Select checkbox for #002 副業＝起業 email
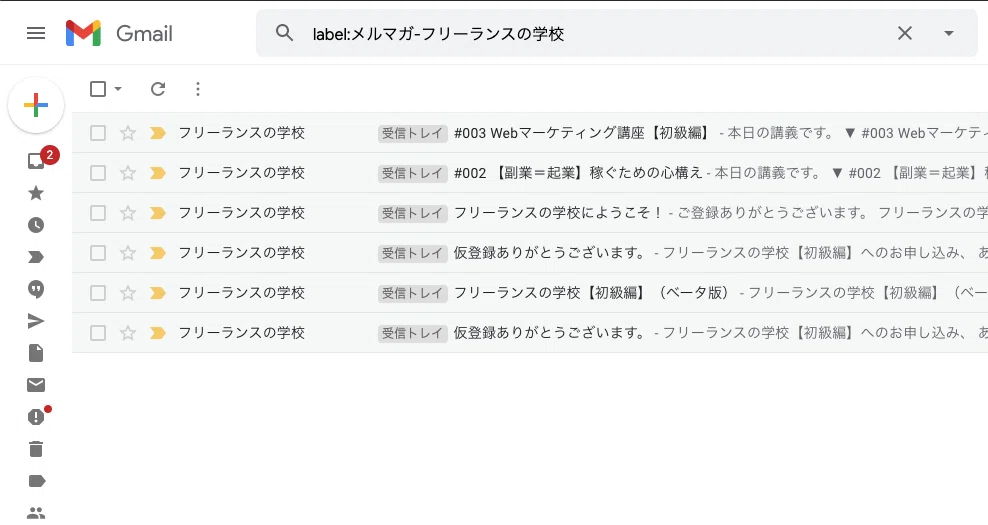988x525 pixels. click(x=98, y=173)
